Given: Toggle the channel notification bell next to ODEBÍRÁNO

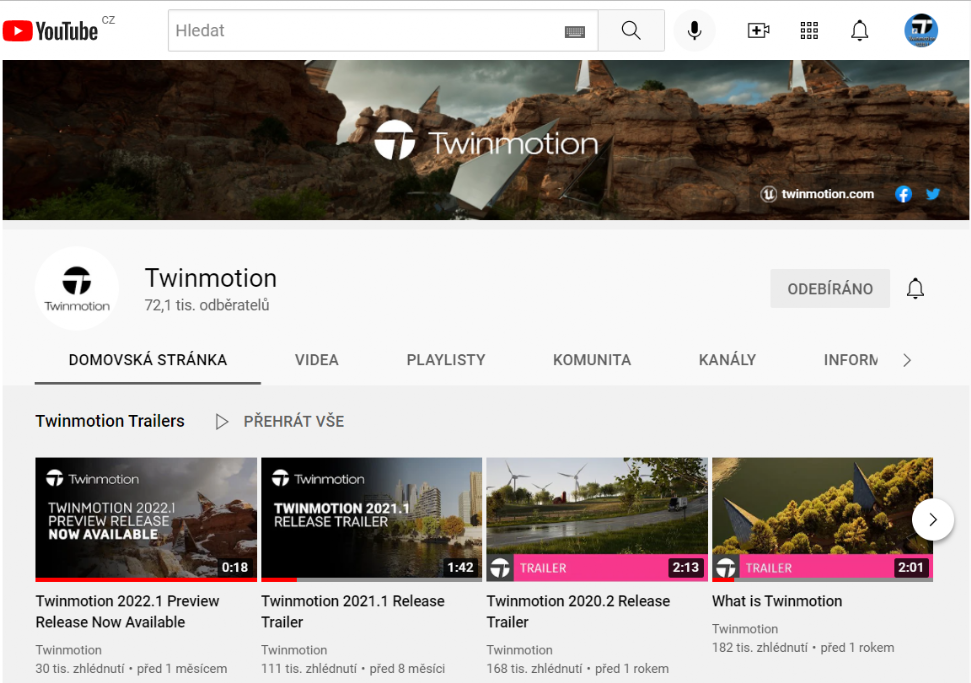Looking at the screenshot, I should (x=915, y=289).
